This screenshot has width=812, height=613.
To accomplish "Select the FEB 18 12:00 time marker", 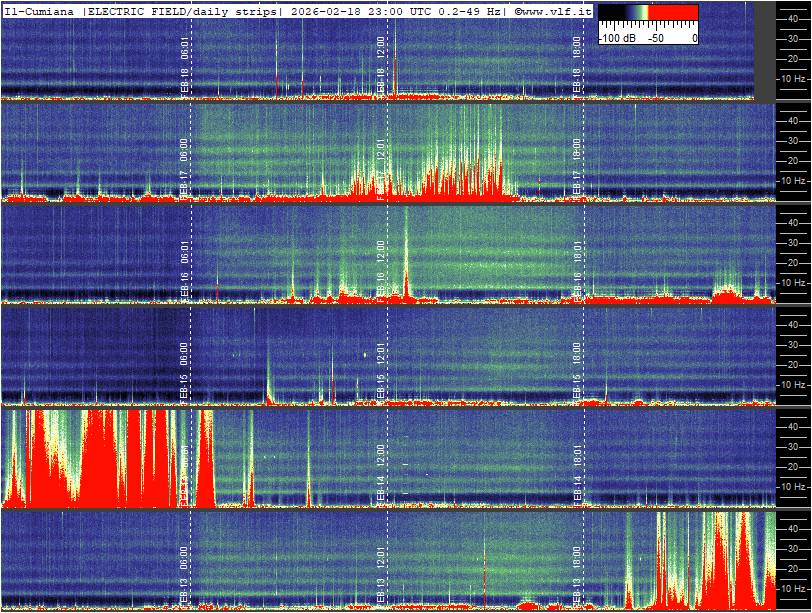I will (x=380, y=65).
